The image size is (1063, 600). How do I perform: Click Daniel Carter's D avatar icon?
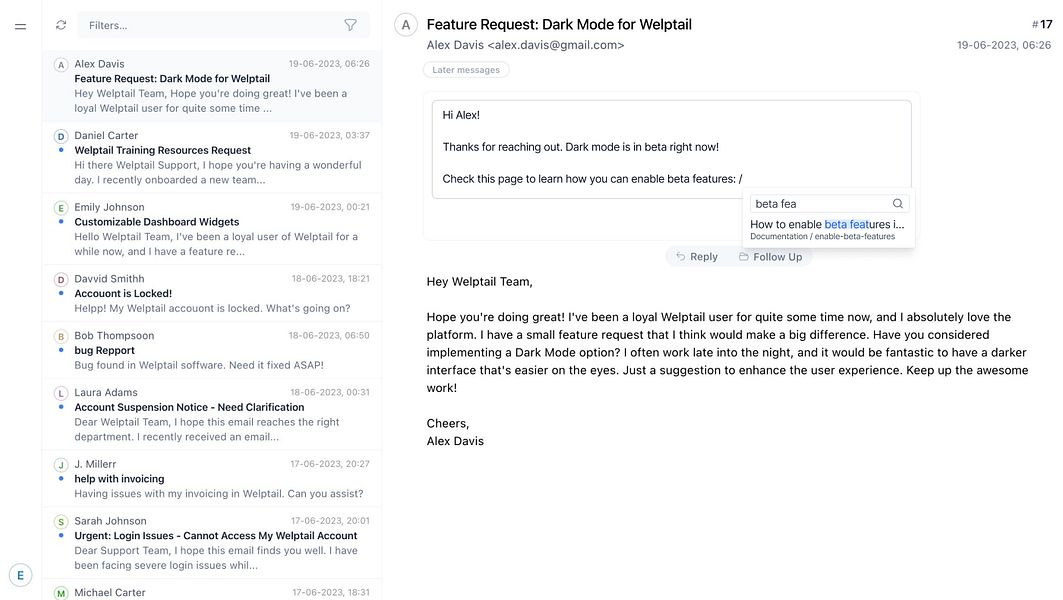click(61, 136)
